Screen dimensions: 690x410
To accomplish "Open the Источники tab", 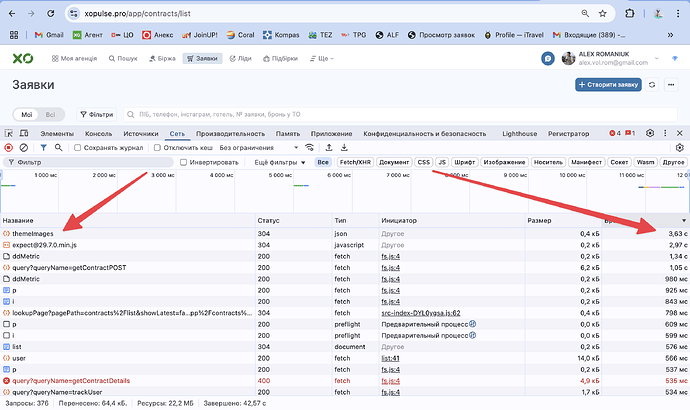I will tap(141, 134).
